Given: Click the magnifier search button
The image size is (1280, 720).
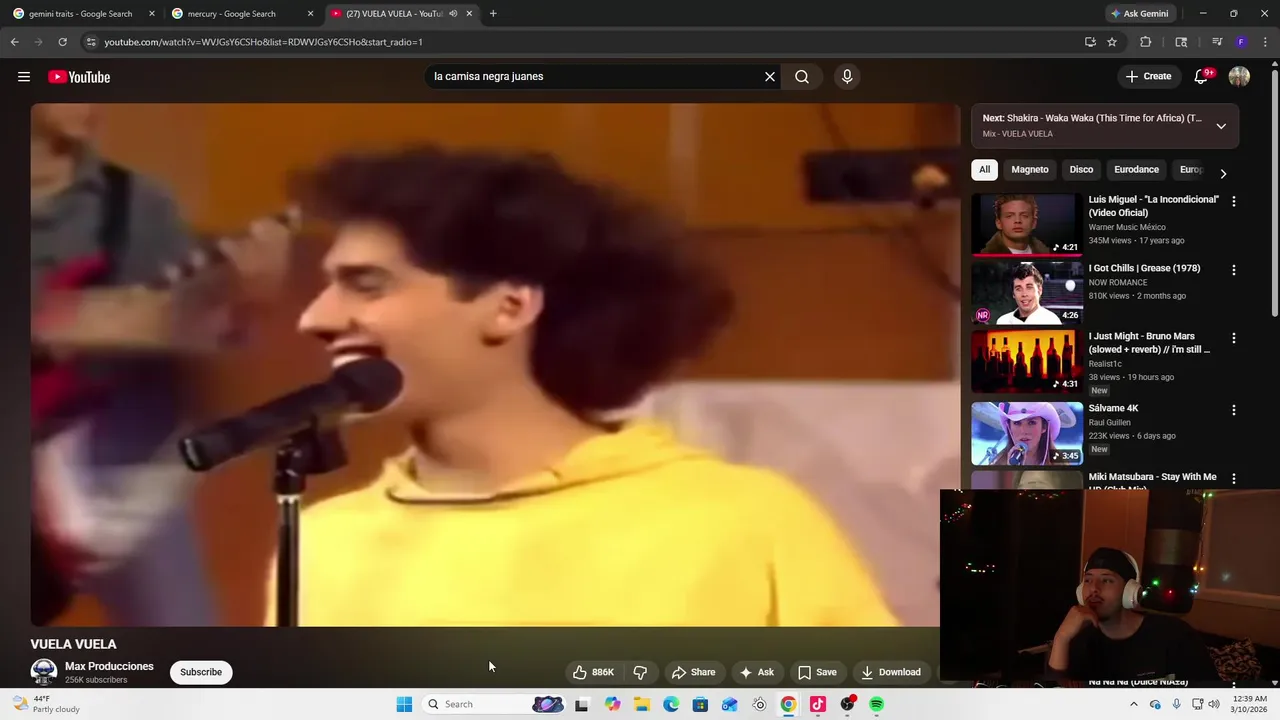Looking at the screenshot, I should tap(802, 77).
